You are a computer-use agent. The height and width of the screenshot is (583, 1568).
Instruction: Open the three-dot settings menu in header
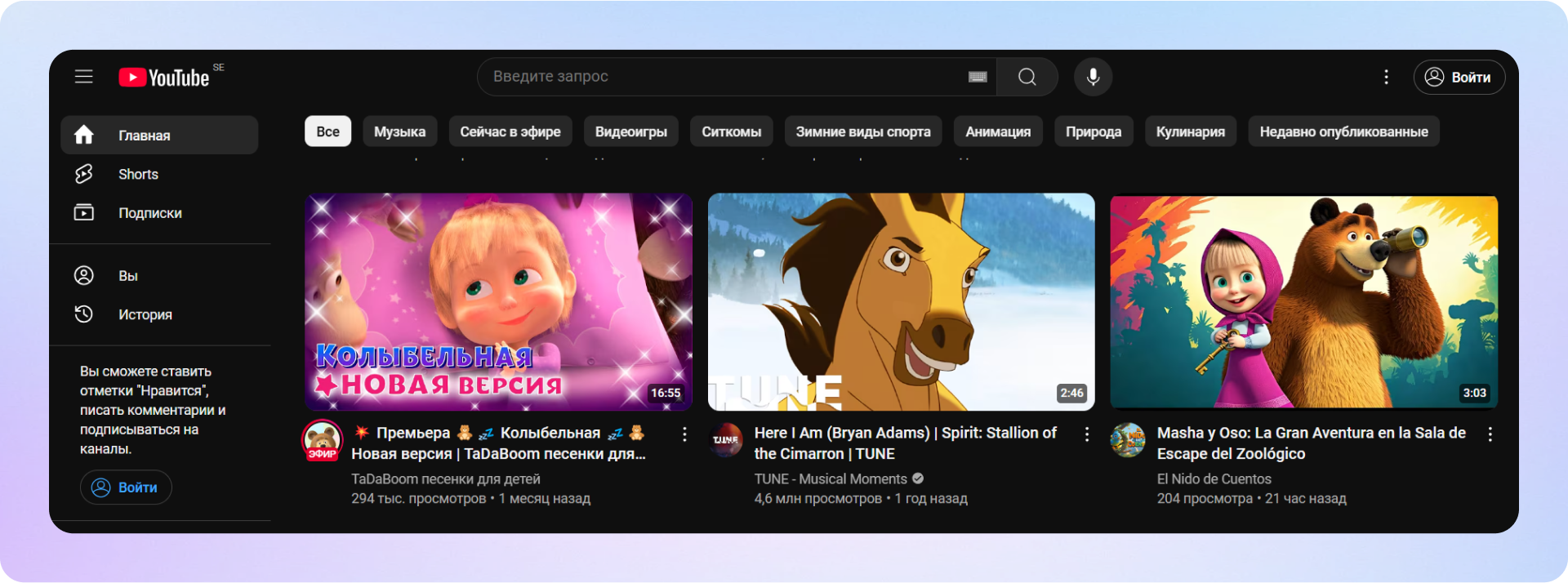1386,77
